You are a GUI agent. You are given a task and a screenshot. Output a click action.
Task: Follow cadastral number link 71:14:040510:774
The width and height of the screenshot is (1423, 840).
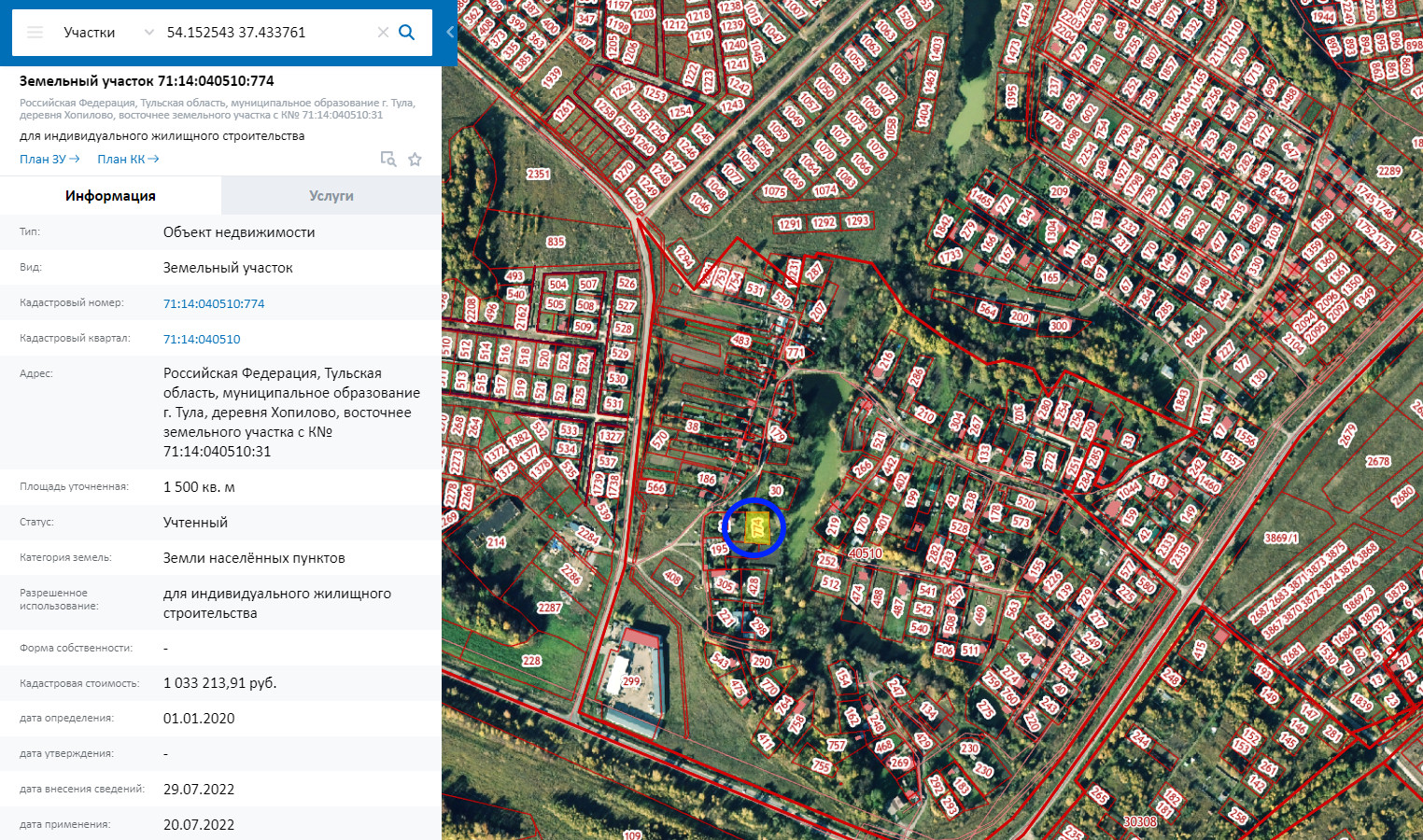point(214,304)
